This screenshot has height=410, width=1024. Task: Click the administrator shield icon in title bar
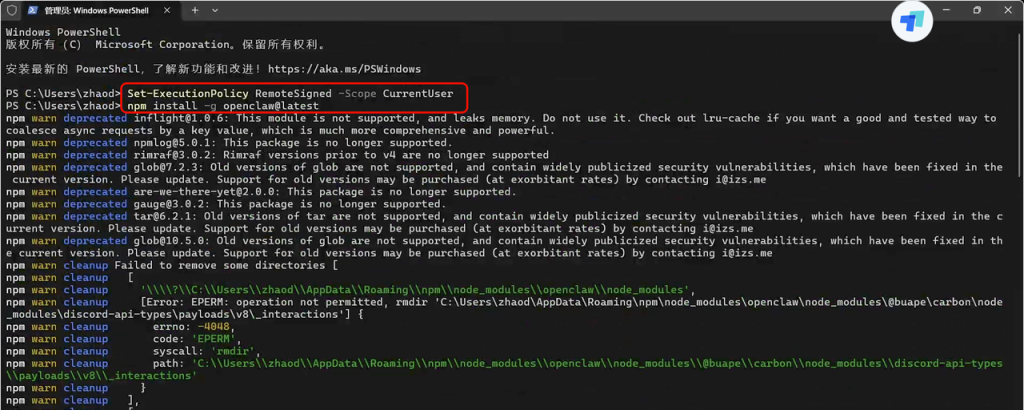(12, 10)
